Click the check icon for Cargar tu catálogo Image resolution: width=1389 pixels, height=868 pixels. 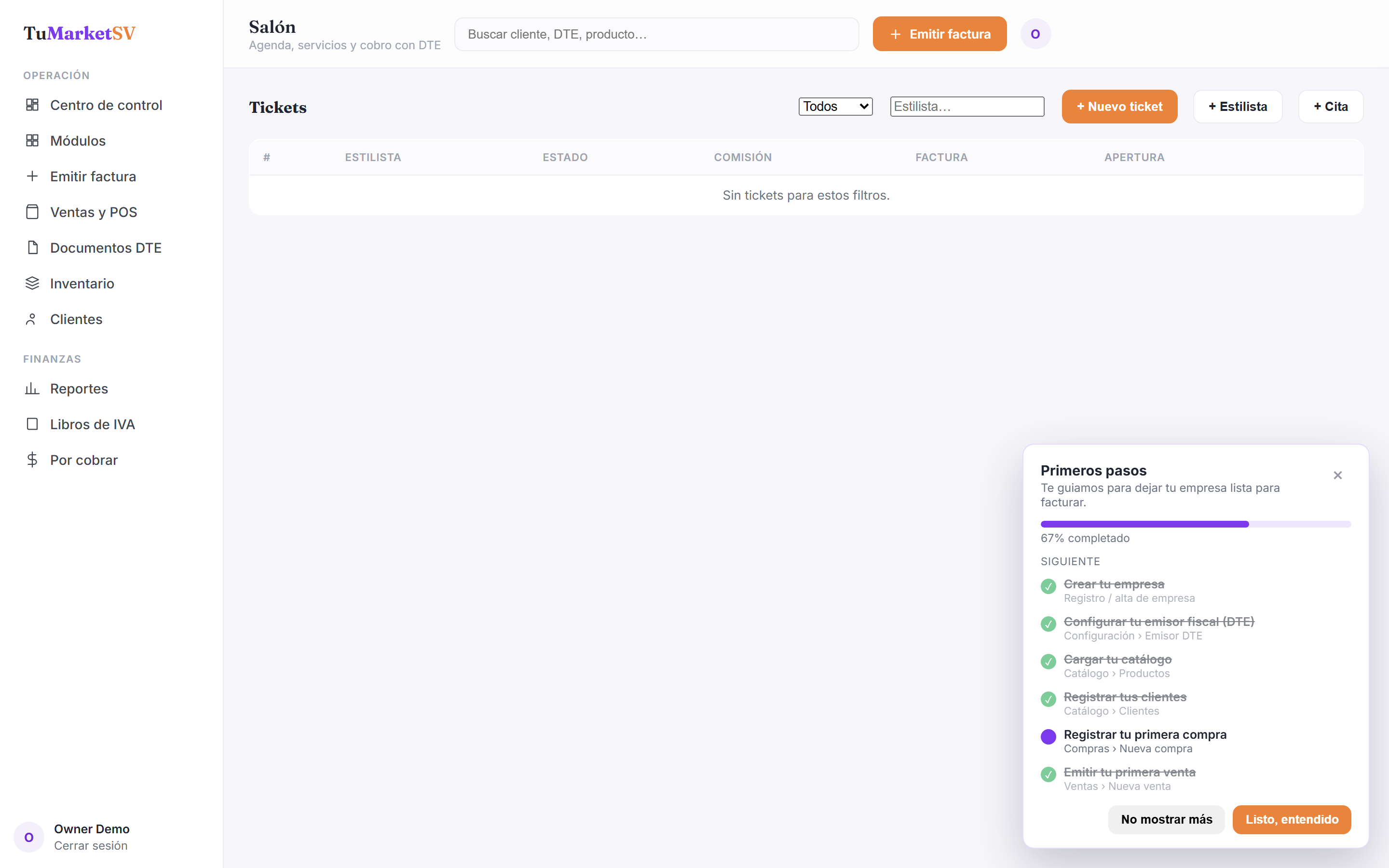click(x=1049, y=661)
